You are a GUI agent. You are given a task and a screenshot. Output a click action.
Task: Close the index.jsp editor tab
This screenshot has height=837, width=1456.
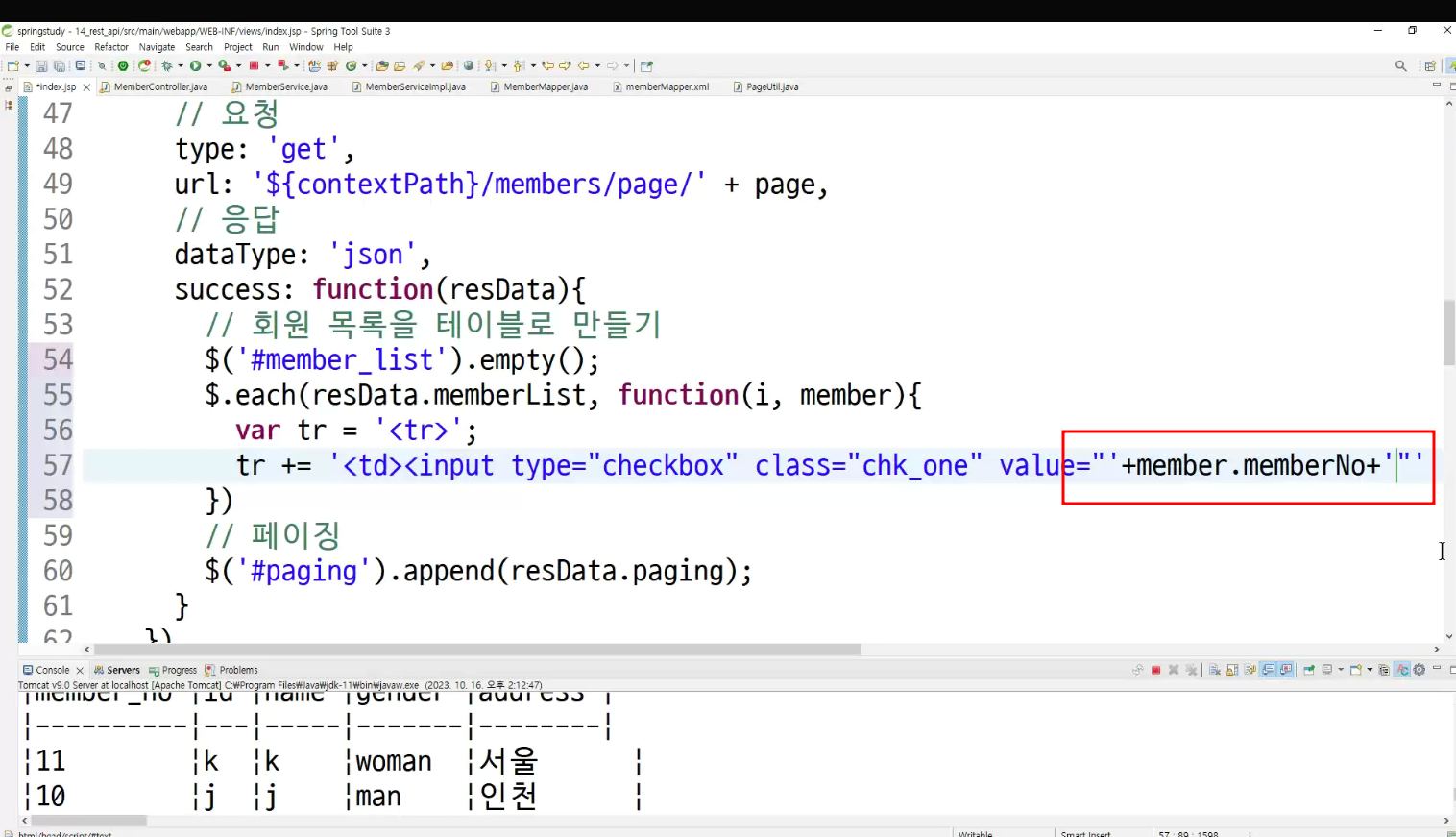coord(86,87)
